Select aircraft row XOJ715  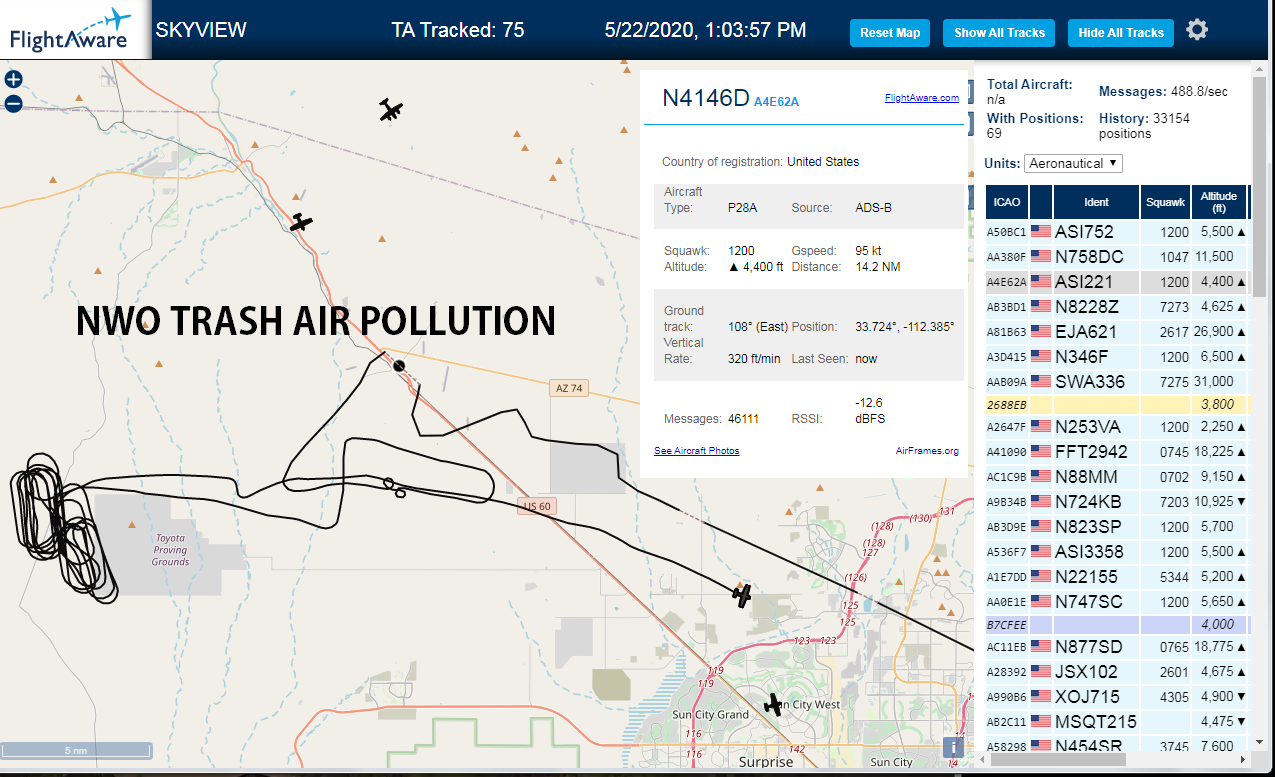pyautogui.click(x=1117, y=697)
